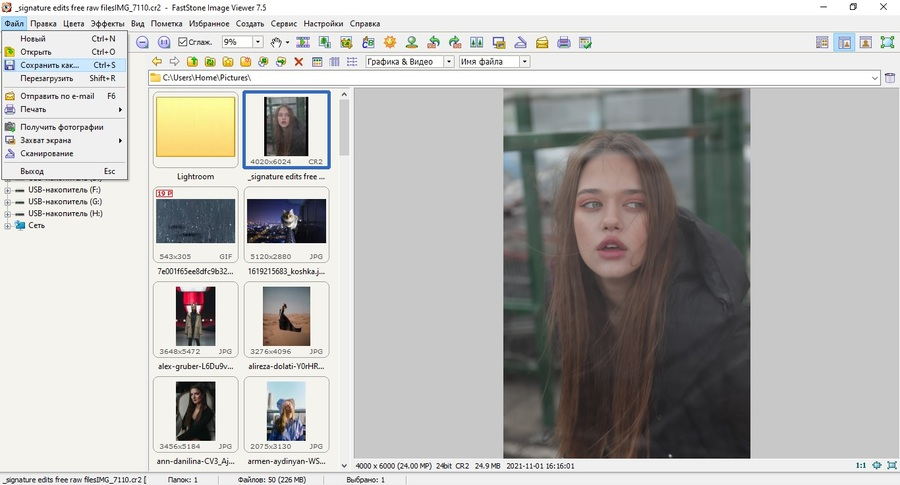Click the highlighted preview layout icon
The width and height of the screenshot is (900, 485).
click(844, 42)
